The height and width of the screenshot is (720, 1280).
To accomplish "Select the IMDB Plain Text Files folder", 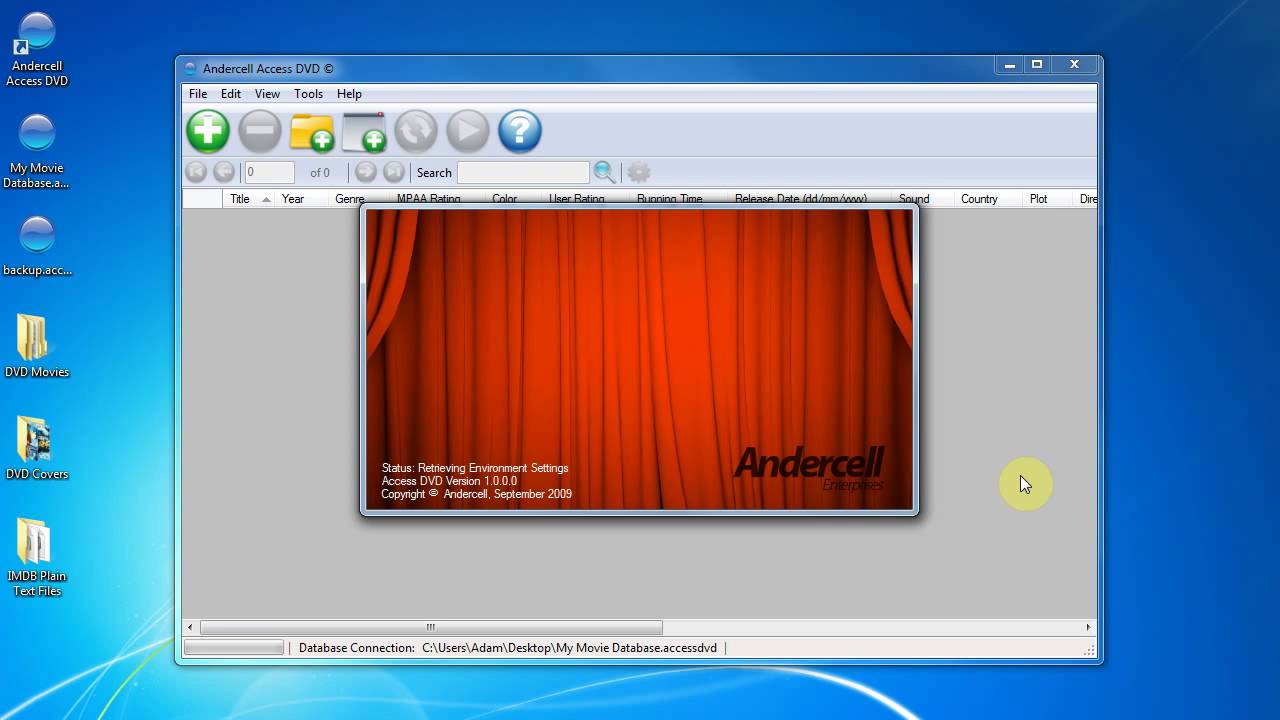I will coord(37,558).
